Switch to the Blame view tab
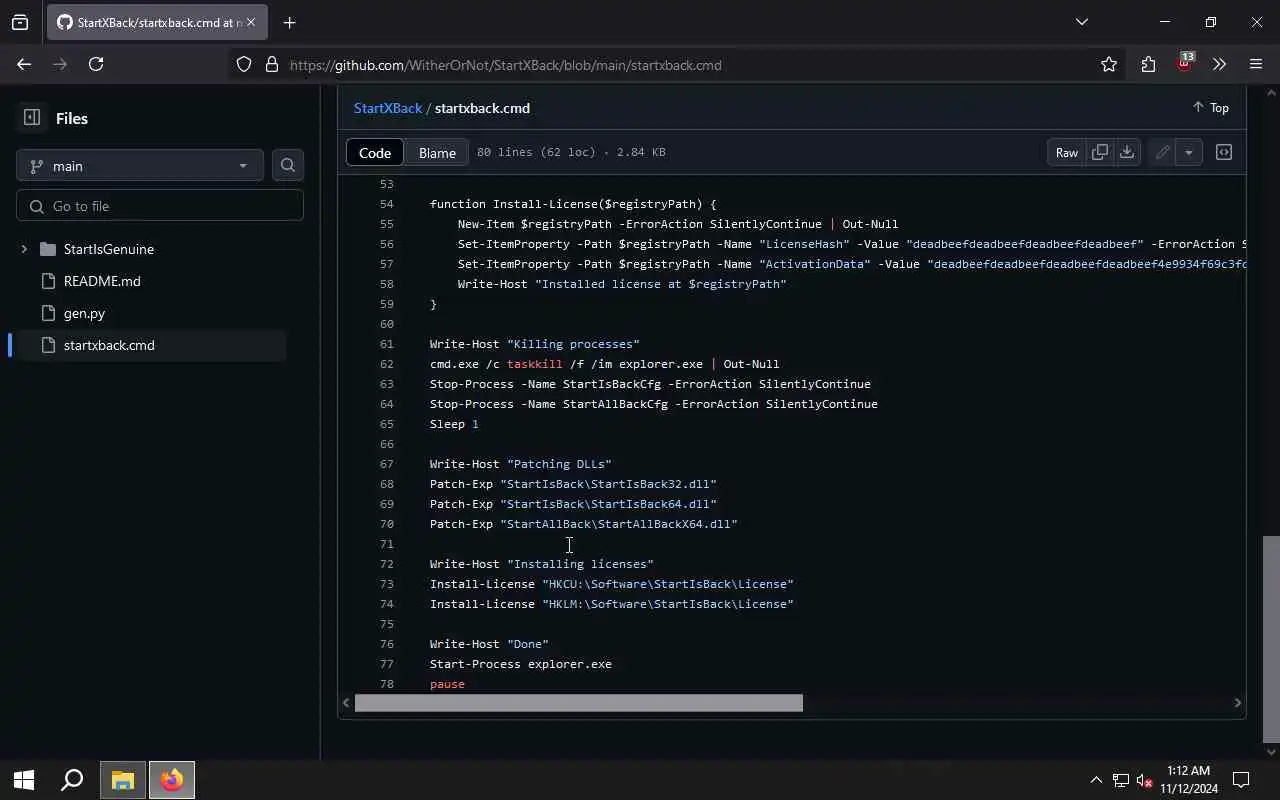This screenshot has width=1280, height=800. [x=437, y=152]
